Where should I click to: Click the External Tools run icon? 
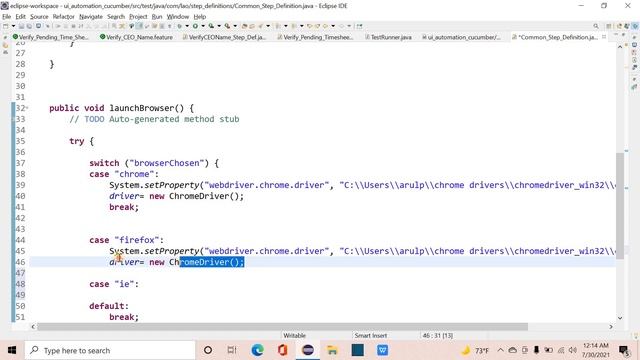coord(227,26)
